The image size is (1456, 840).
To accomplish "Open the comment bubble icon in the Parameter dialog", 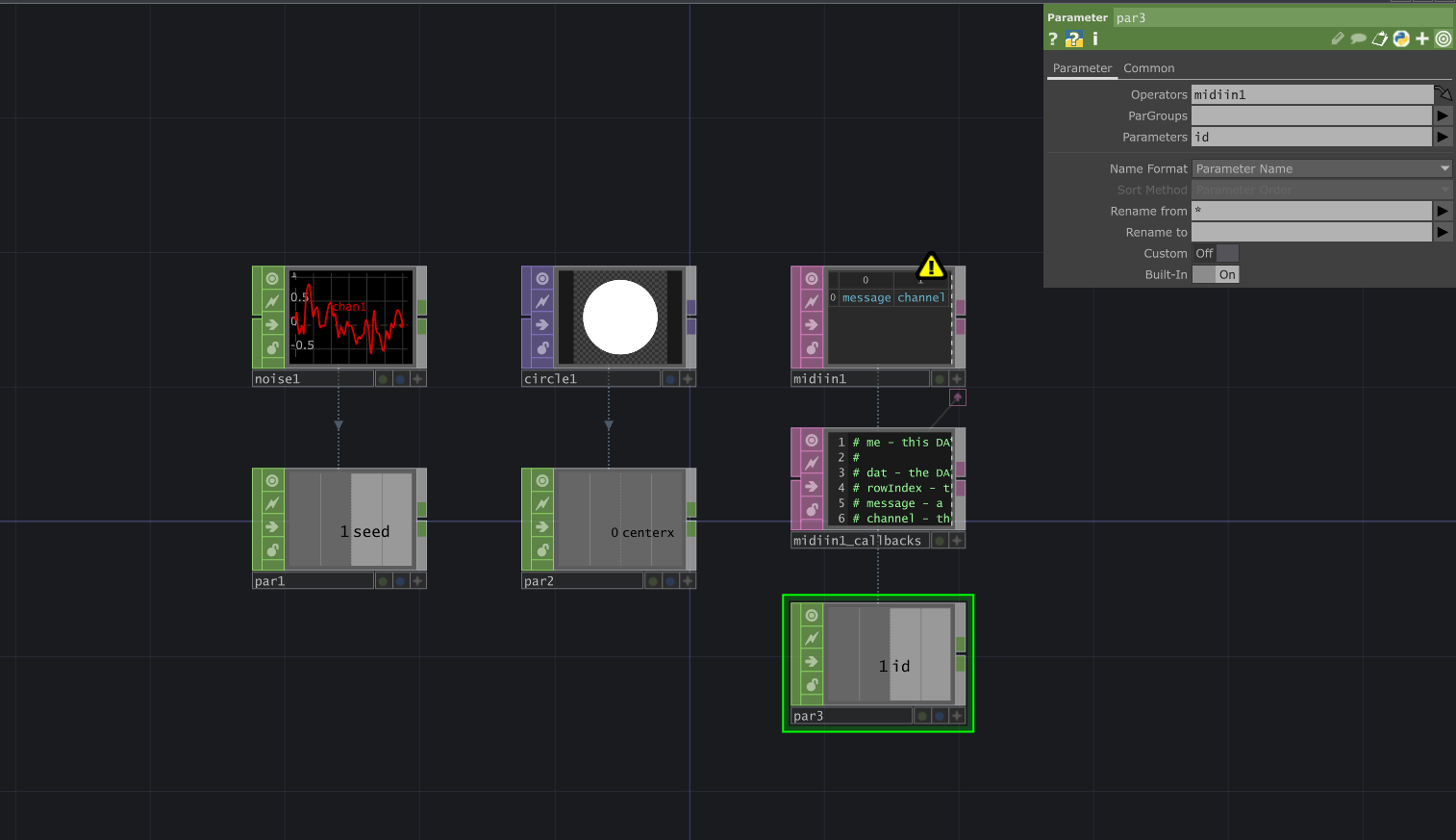I will [1359, 39].
